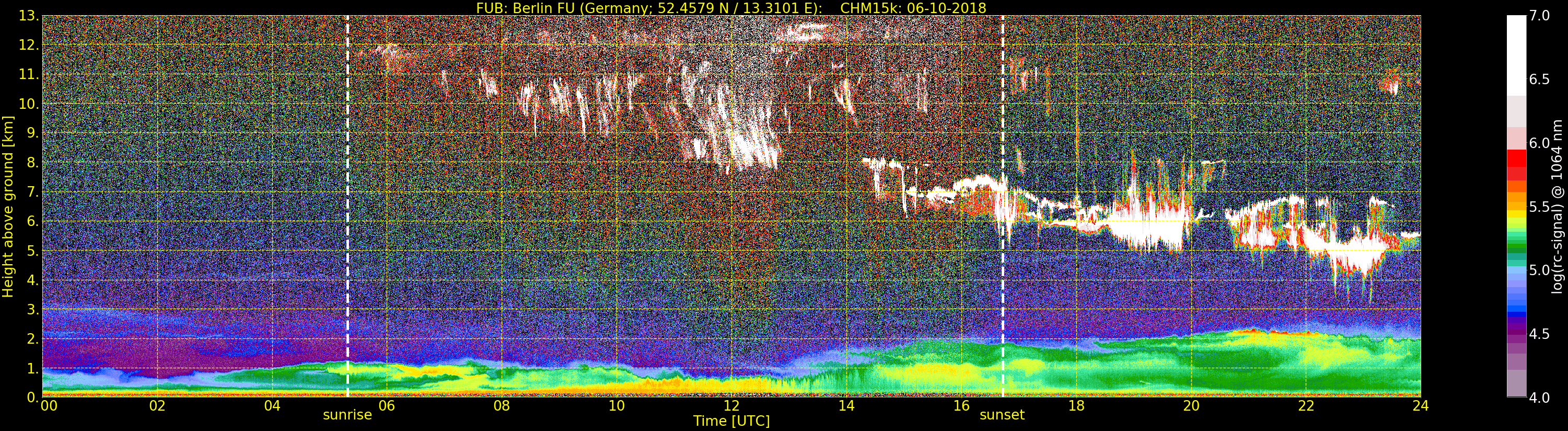Click the "Time [UTC]" axis label

tap(731, 421)
